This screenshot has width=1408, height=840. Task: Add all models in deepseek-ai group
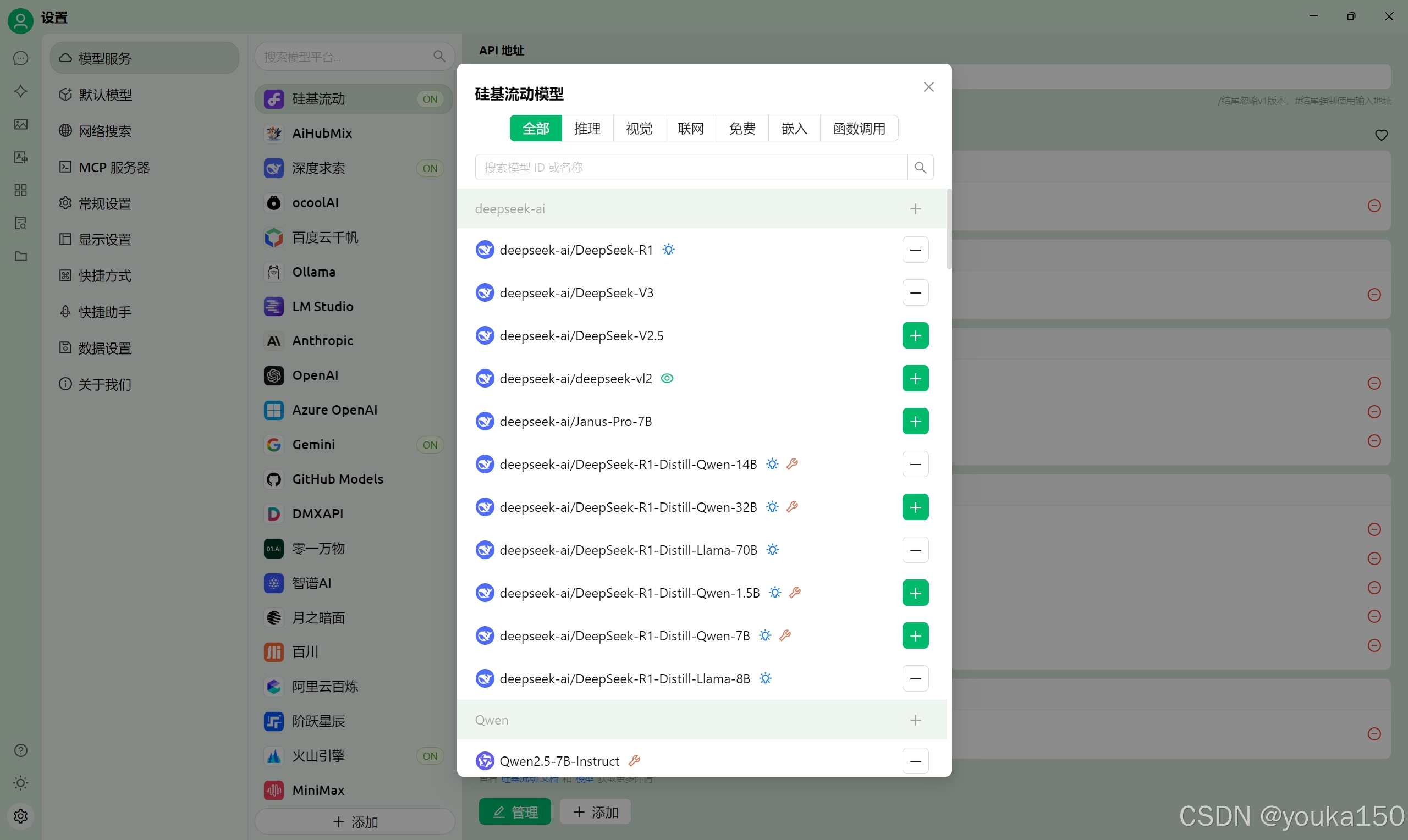click(915, 209)
